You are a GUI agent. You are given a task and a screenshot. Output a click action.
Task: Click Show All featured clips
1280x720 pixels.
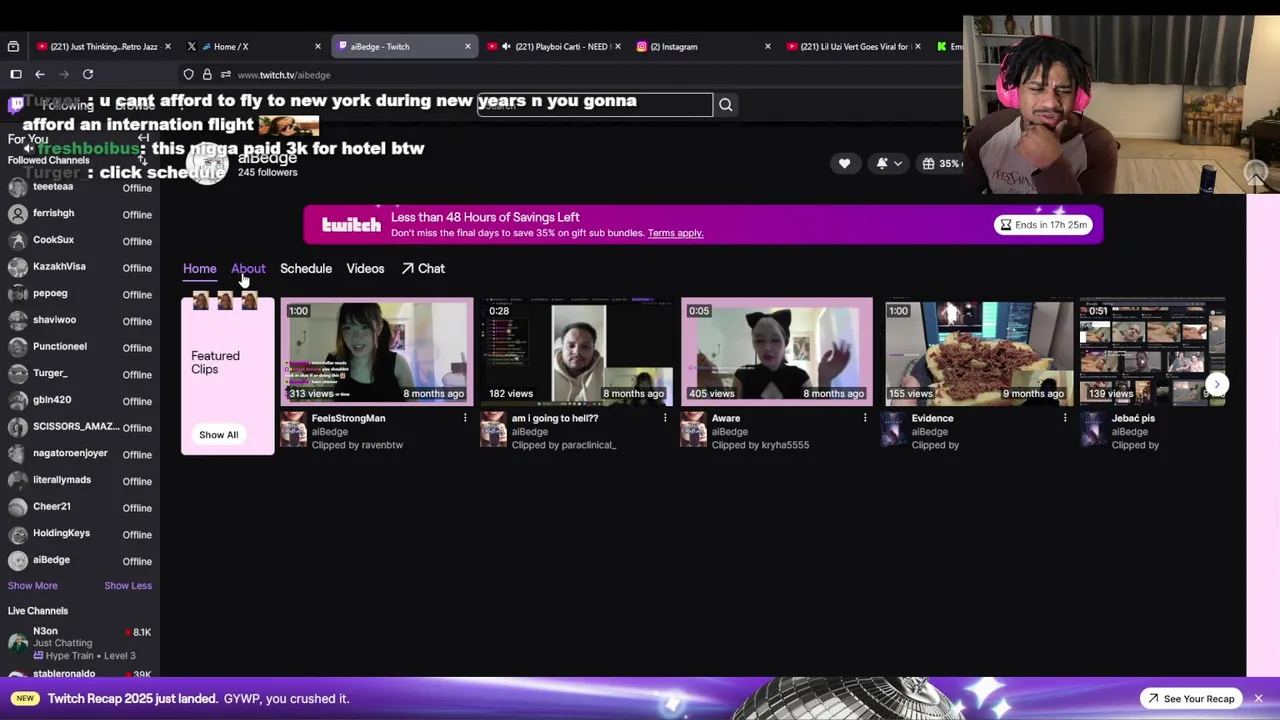pyautogui.click(x=218, y=435)
